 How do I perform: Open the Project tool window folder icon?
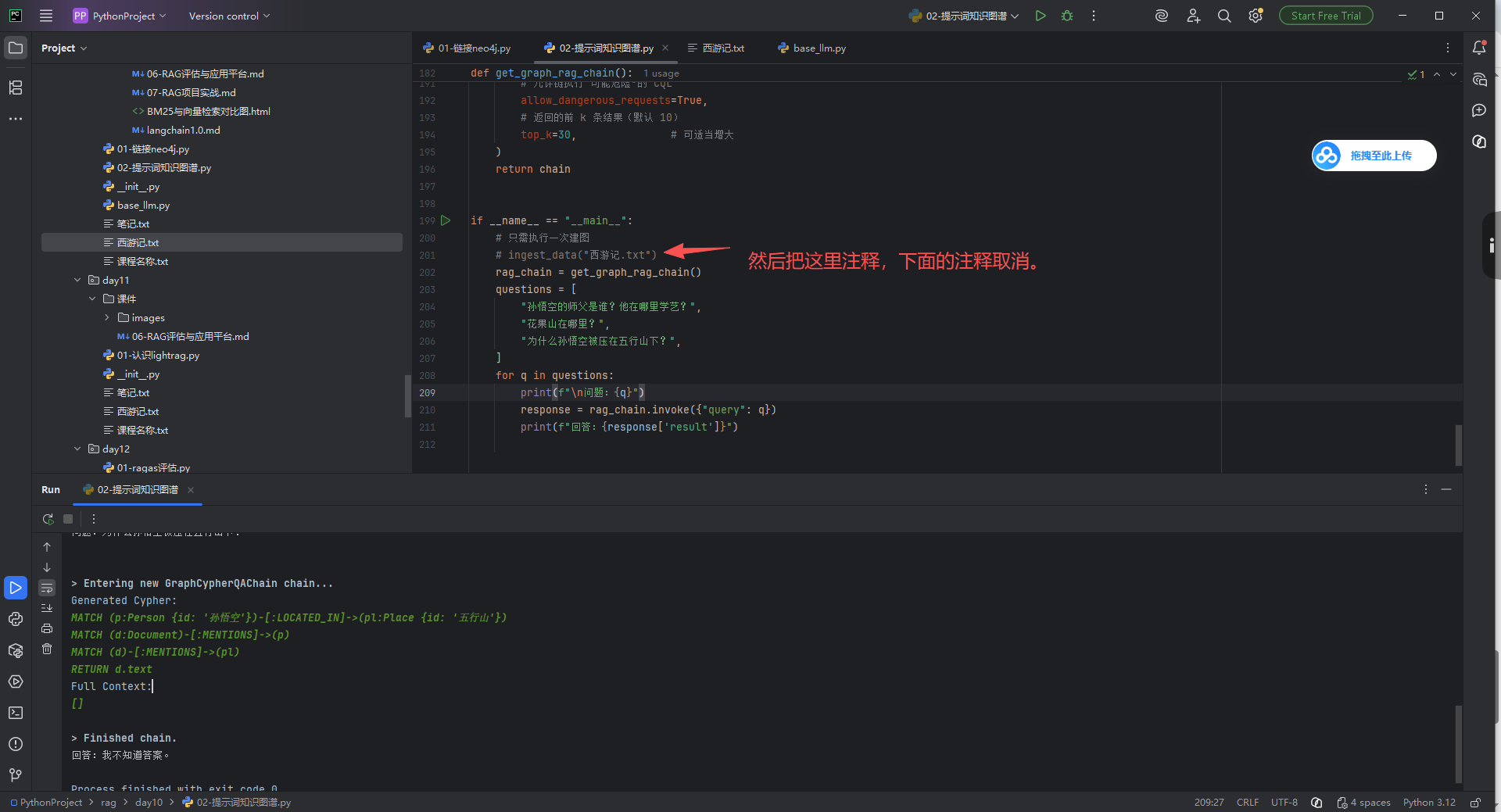pyautogui.click(x=16, y=48)
